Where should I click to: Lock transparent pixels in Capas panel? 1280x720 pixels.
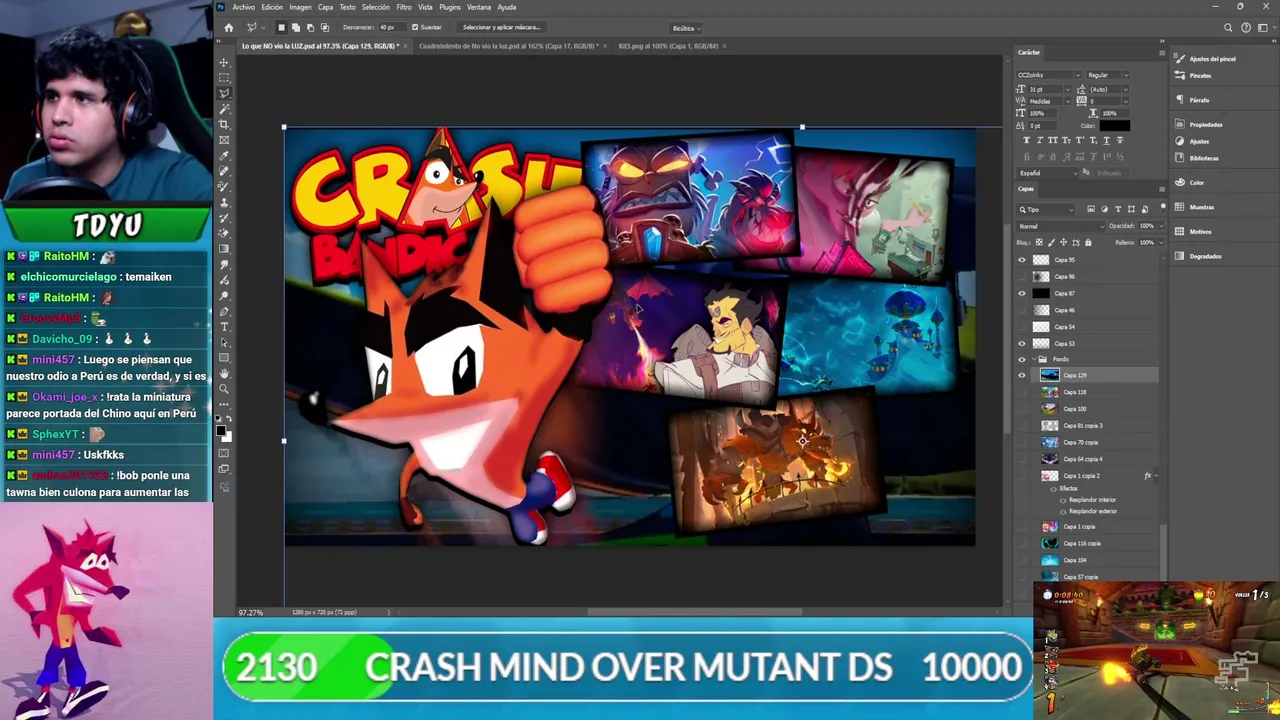pyautogui.click(x=1039, y=242)
